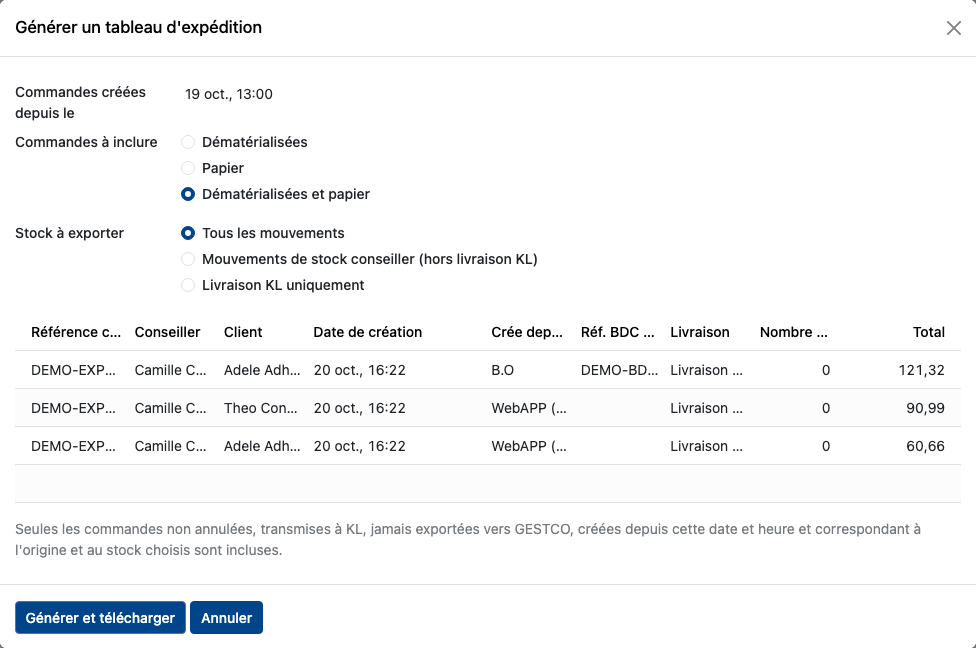Click the Conseiller column header

click(x=167, y=332)
